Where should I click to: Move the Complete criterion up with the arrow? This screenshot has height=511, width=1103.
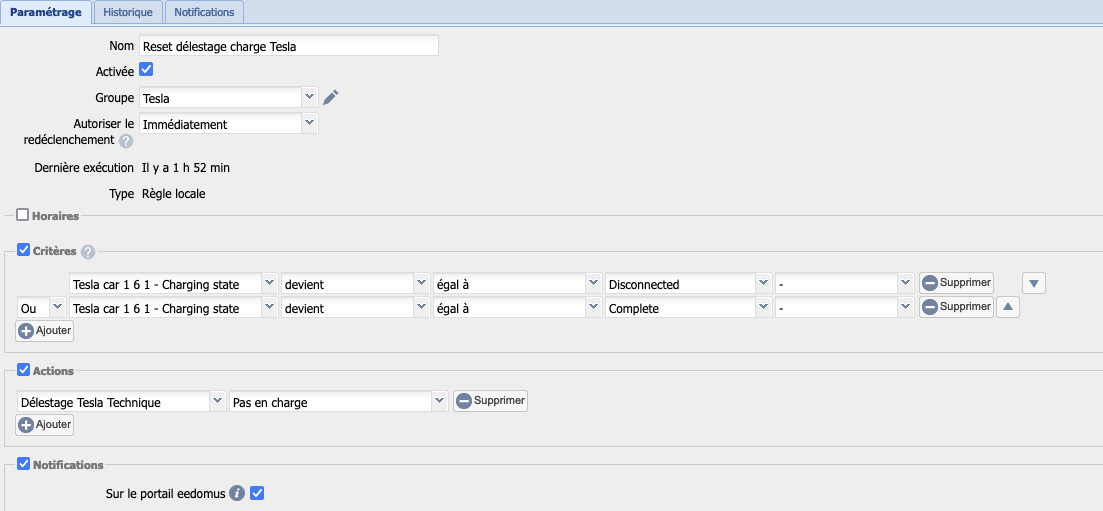[1007, 308]
